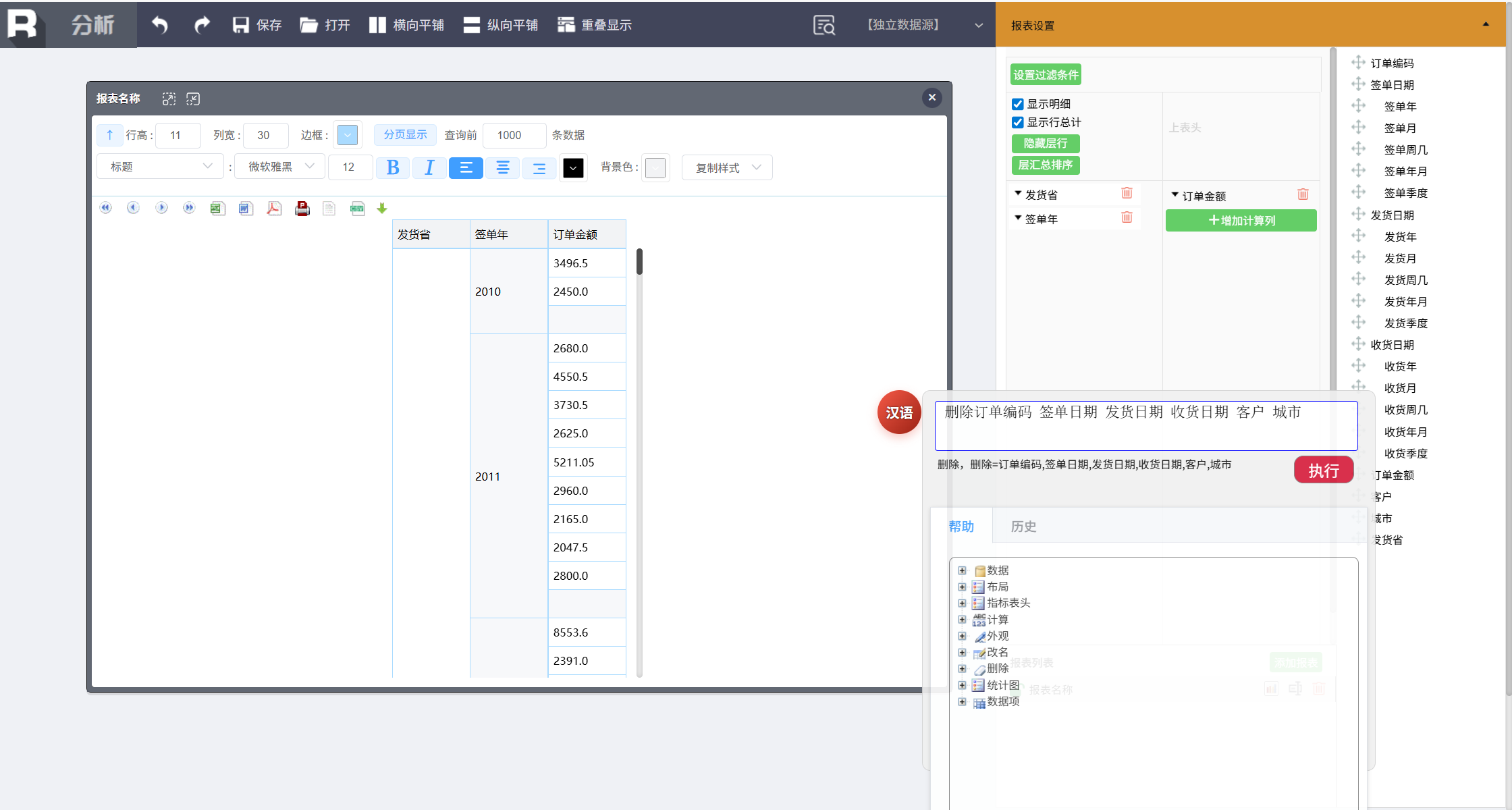Expand the 数据 help tree node
Screen dimensions: 1512x810
962,571
